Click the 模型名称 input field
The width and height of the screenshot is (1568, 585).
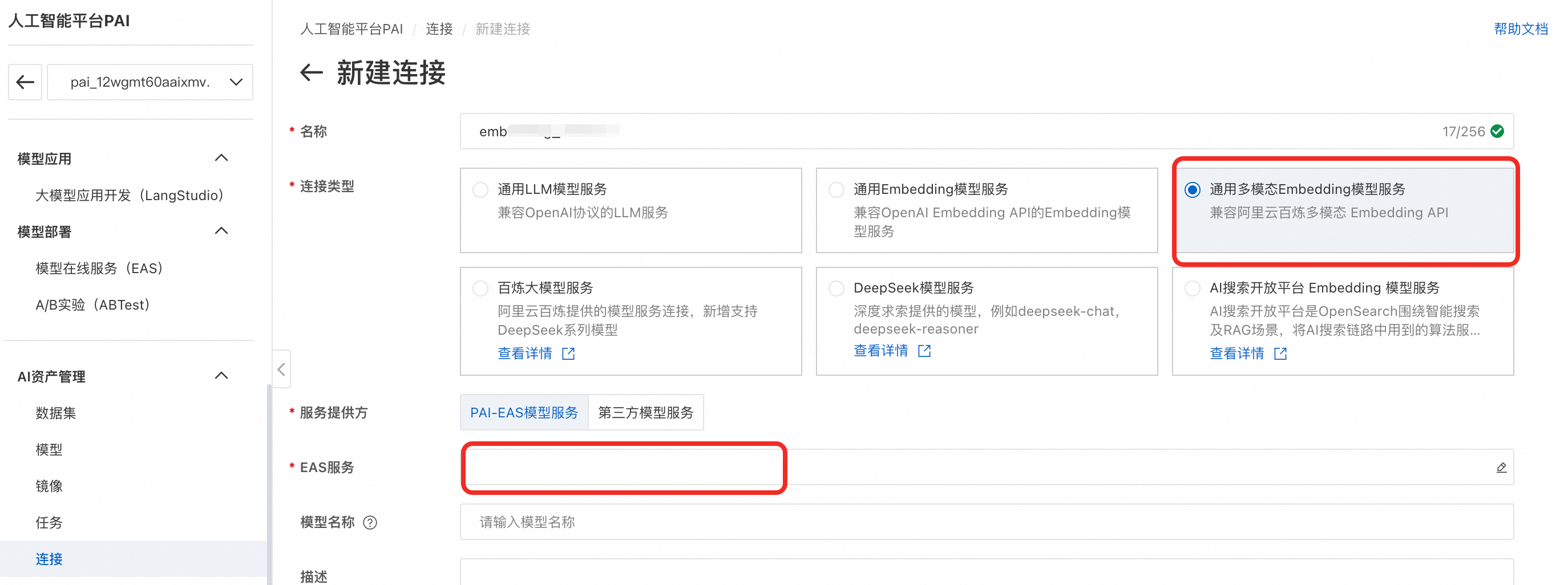[x=987, y=522]
